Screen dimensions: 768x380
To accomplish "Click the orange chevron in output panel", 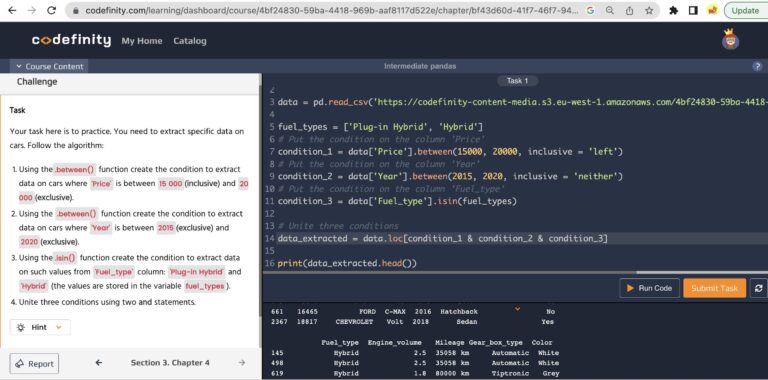I will point(517,309).
